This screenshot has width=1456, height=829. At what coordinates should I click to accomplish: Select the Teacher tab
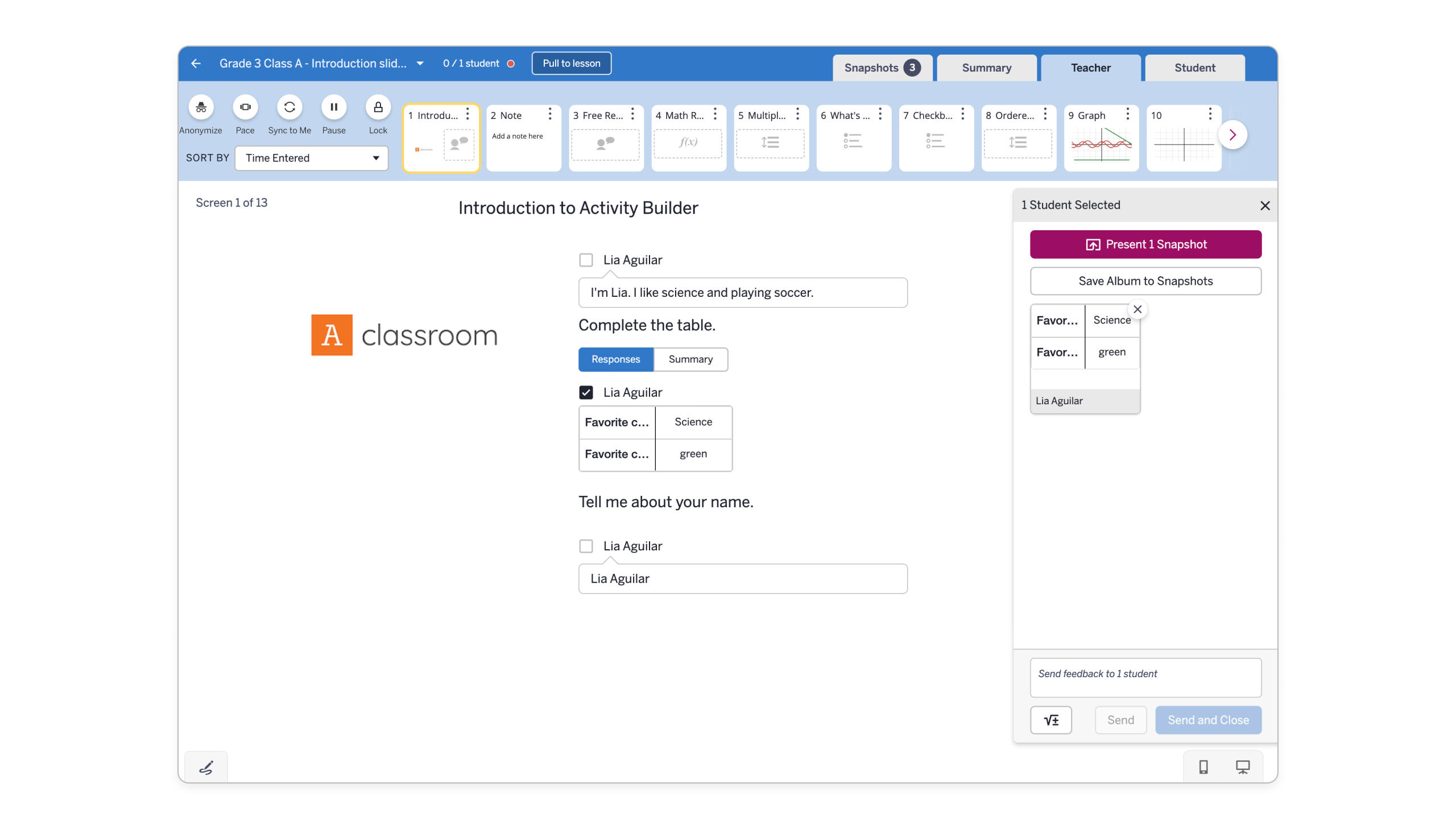(x=1090, y=68)
